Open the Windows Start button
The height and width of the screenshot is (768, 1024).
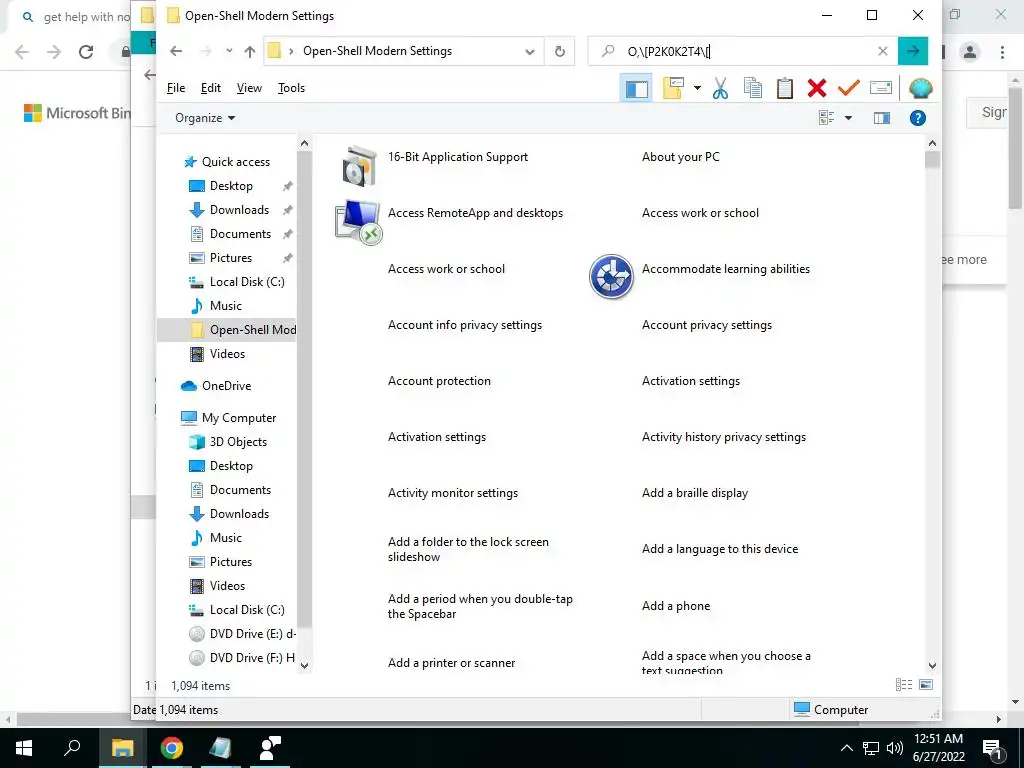(x=24, y=748)
